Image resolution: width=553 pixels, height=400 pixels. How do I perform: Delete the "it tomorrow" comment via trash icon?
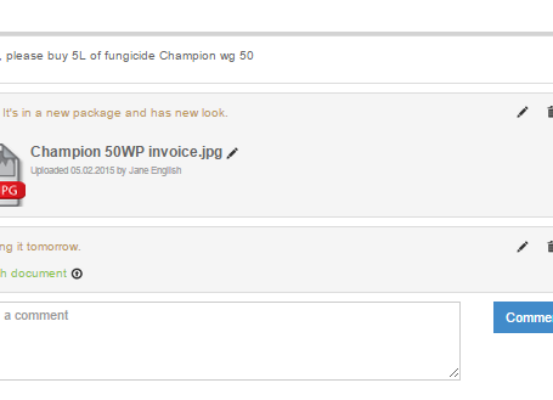click(x=549, y=247)
